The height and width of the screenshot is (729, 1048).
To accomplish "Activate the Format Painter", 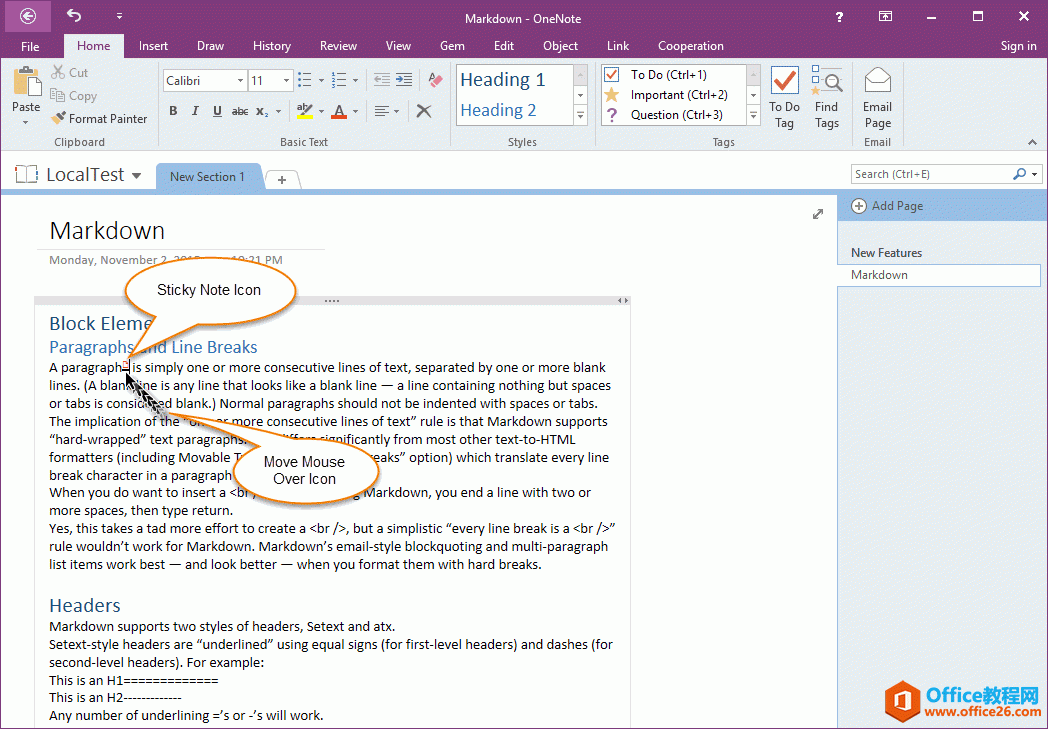I will click(x=99, y=118).
